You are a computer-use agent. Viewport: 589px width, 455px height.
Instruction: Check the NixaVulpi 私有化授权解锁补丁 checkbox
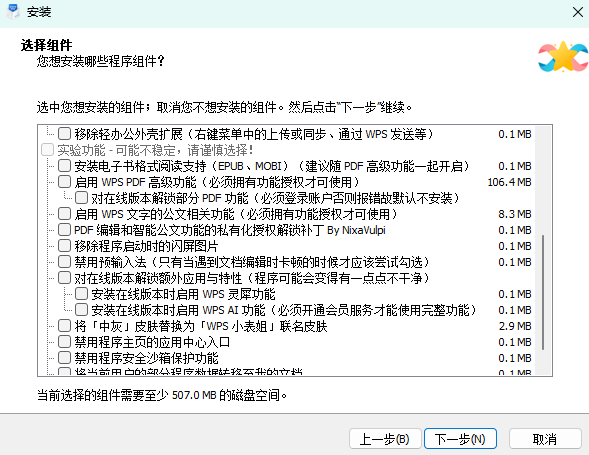pos(64,230)
